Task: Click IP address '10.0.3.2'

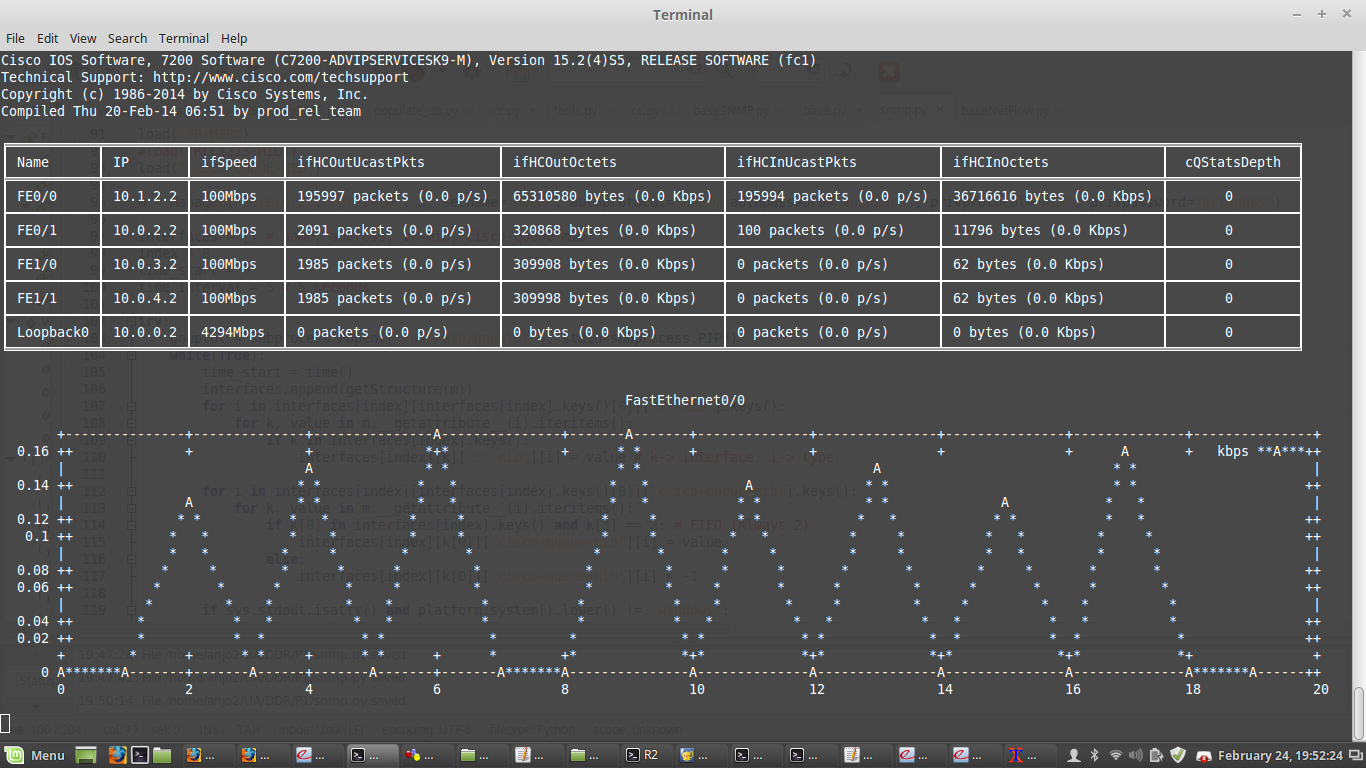Action: click(145, 264)
